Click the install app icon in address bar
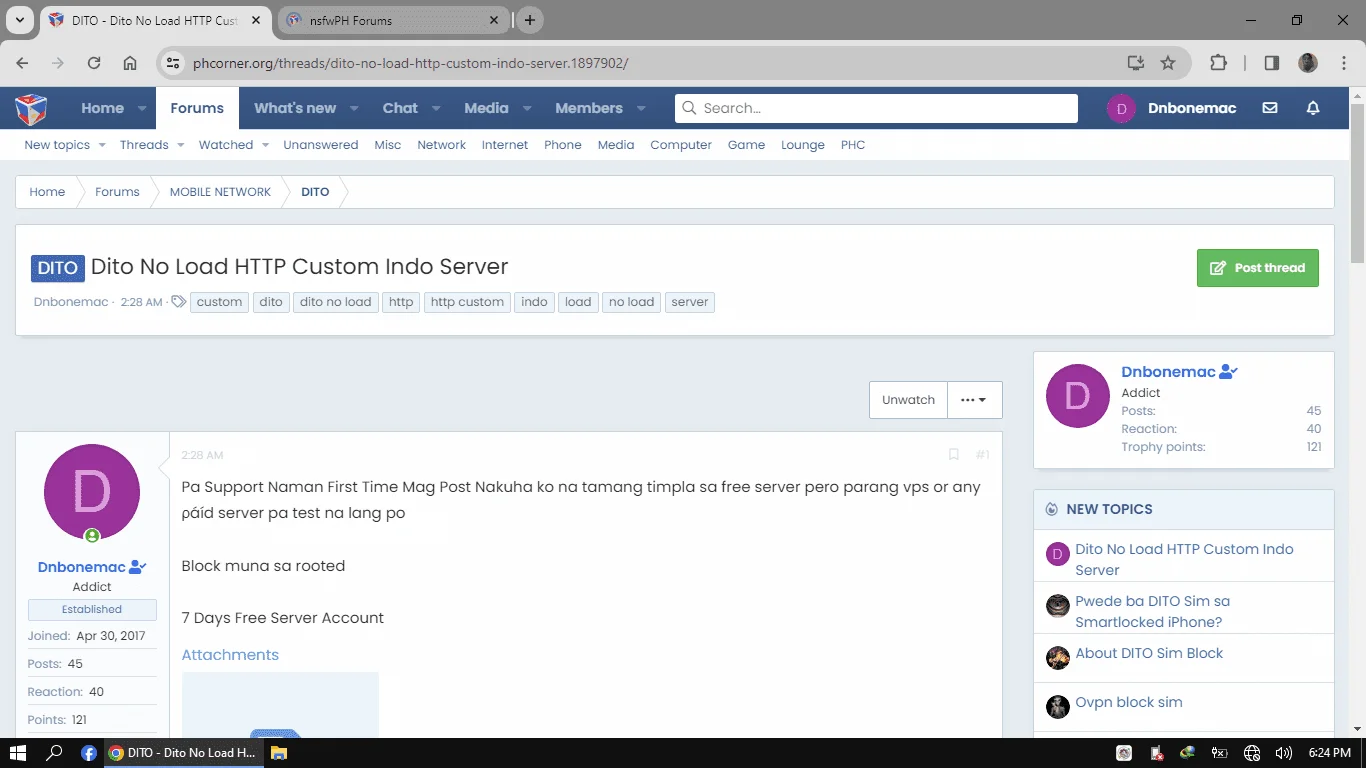Viewport: 1366px width, 768px height. (x=1135, y=63)
